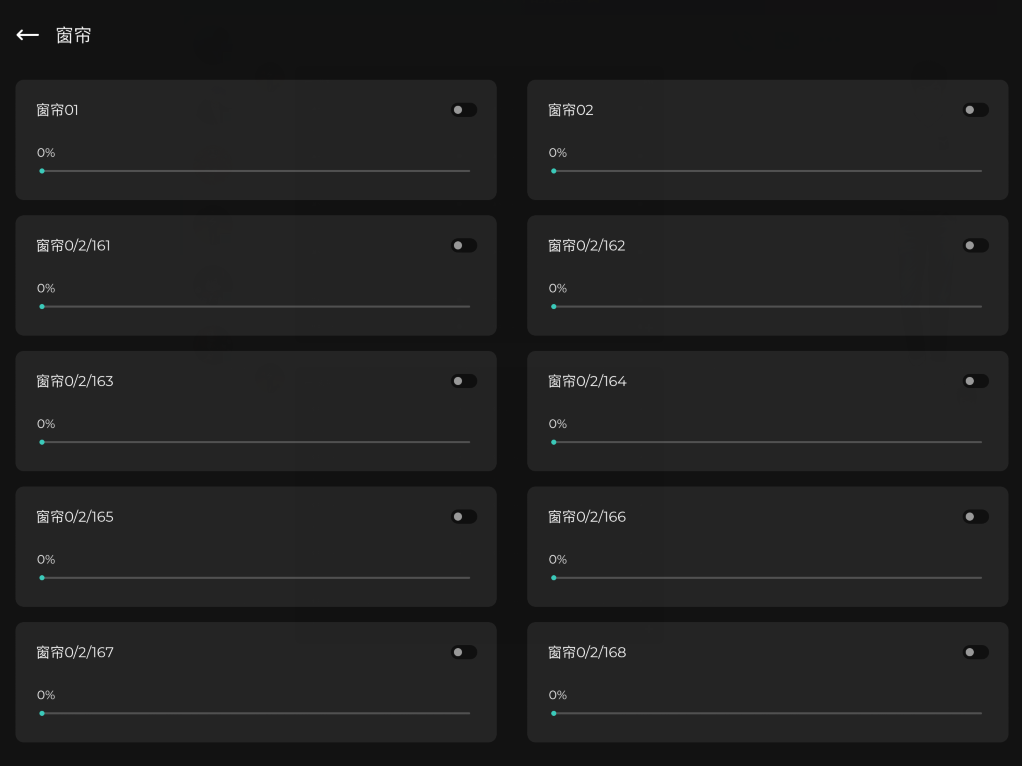Image resolution: width=1022 pixels, height=766 pixels.
Task: Switch on the 窗帘0/2/164 toggle
Action: point(975,381)
